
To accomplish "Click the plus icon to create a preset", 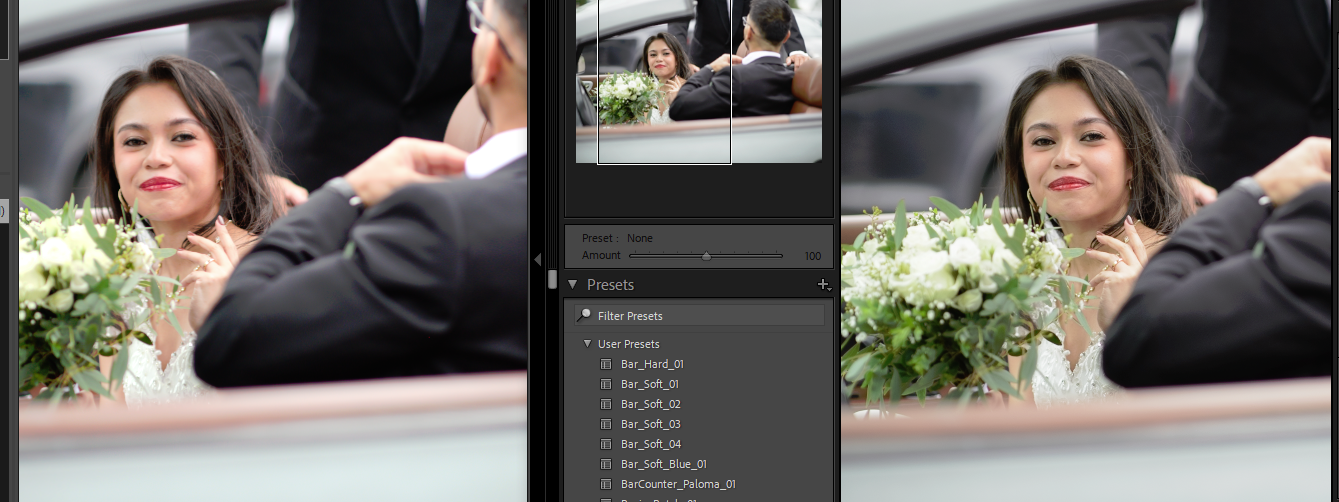I will (x=824, y=285).
